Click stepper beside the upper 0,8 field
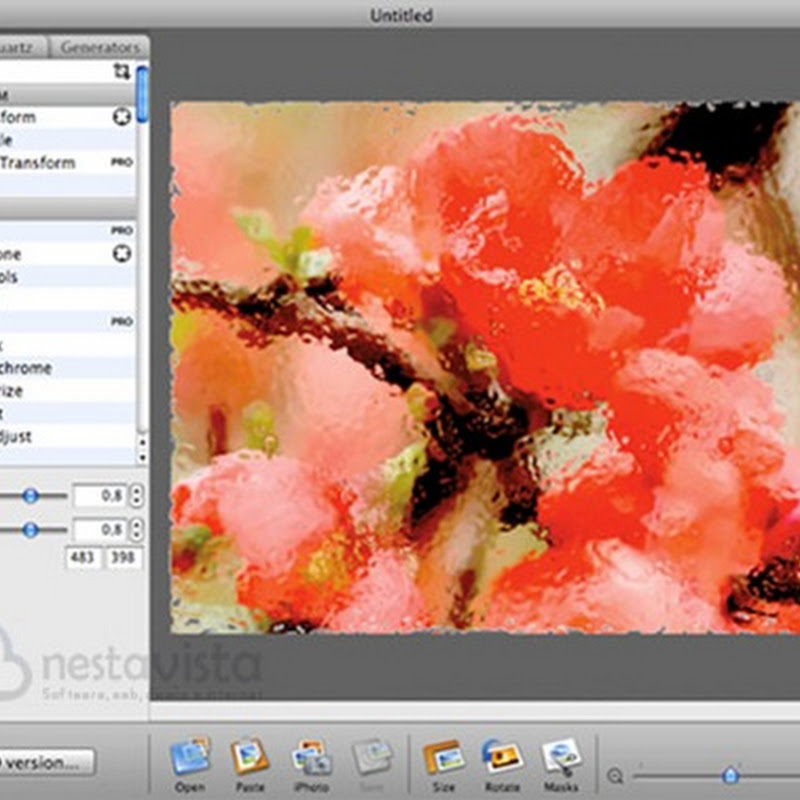Viewport: 800px width, 800px height. [136, 495]
